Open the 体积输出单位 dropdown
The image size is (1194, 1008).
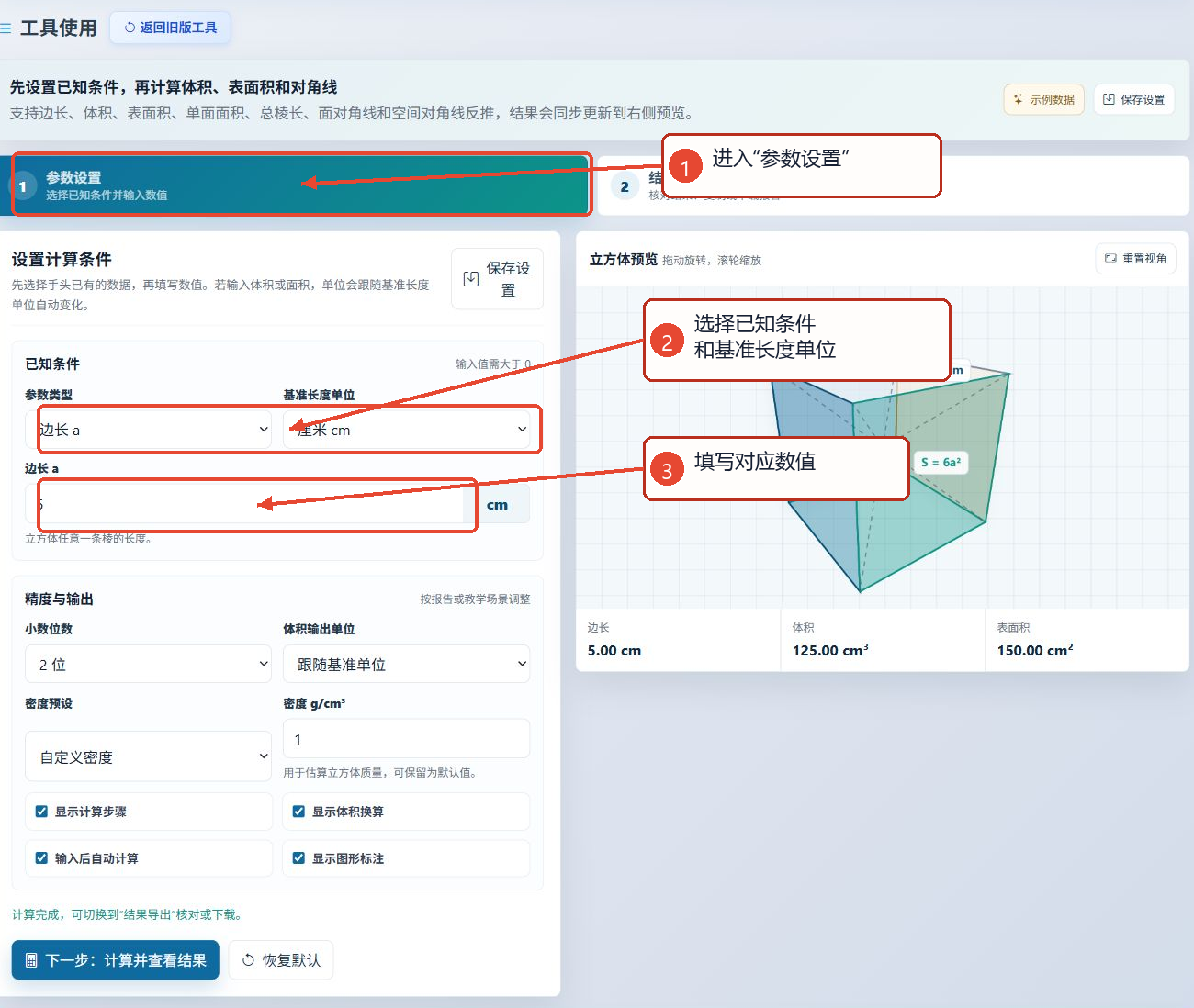pos(406,664)
